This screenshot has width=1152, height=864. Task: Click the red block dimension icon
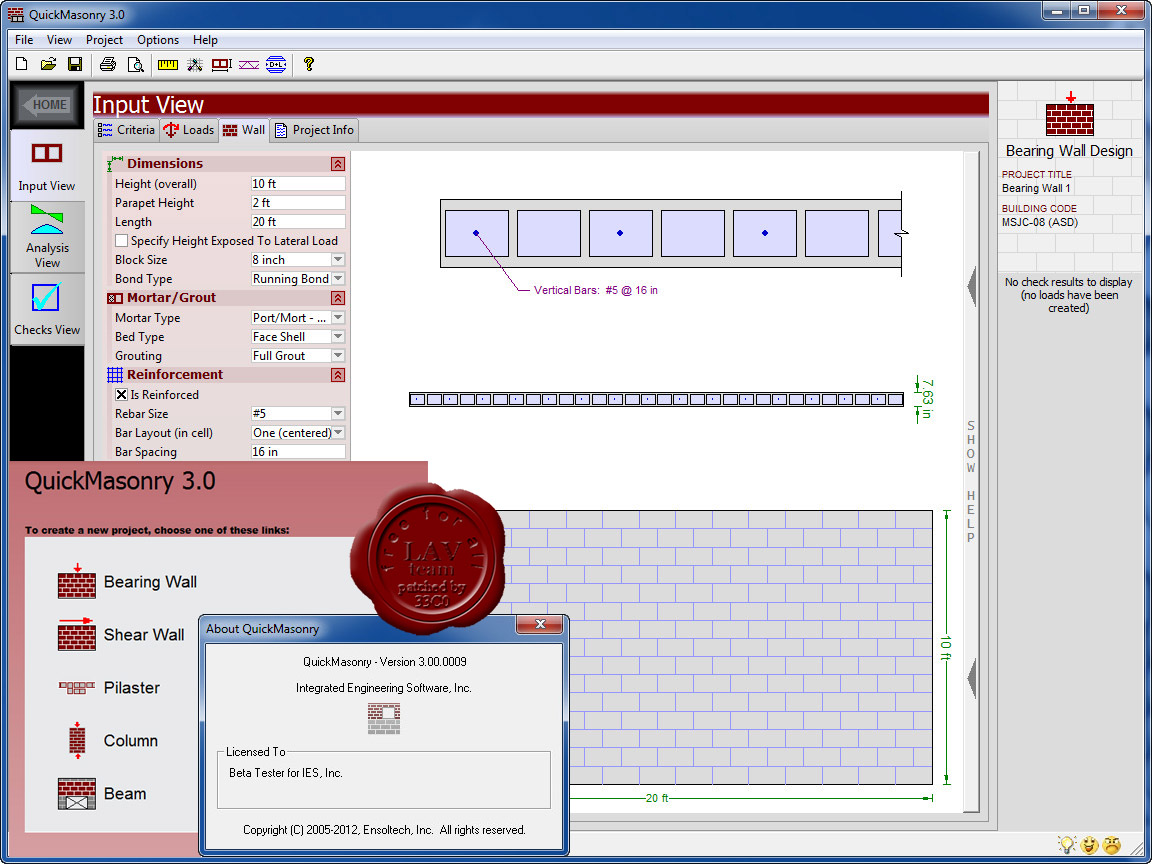click(221, 65)
